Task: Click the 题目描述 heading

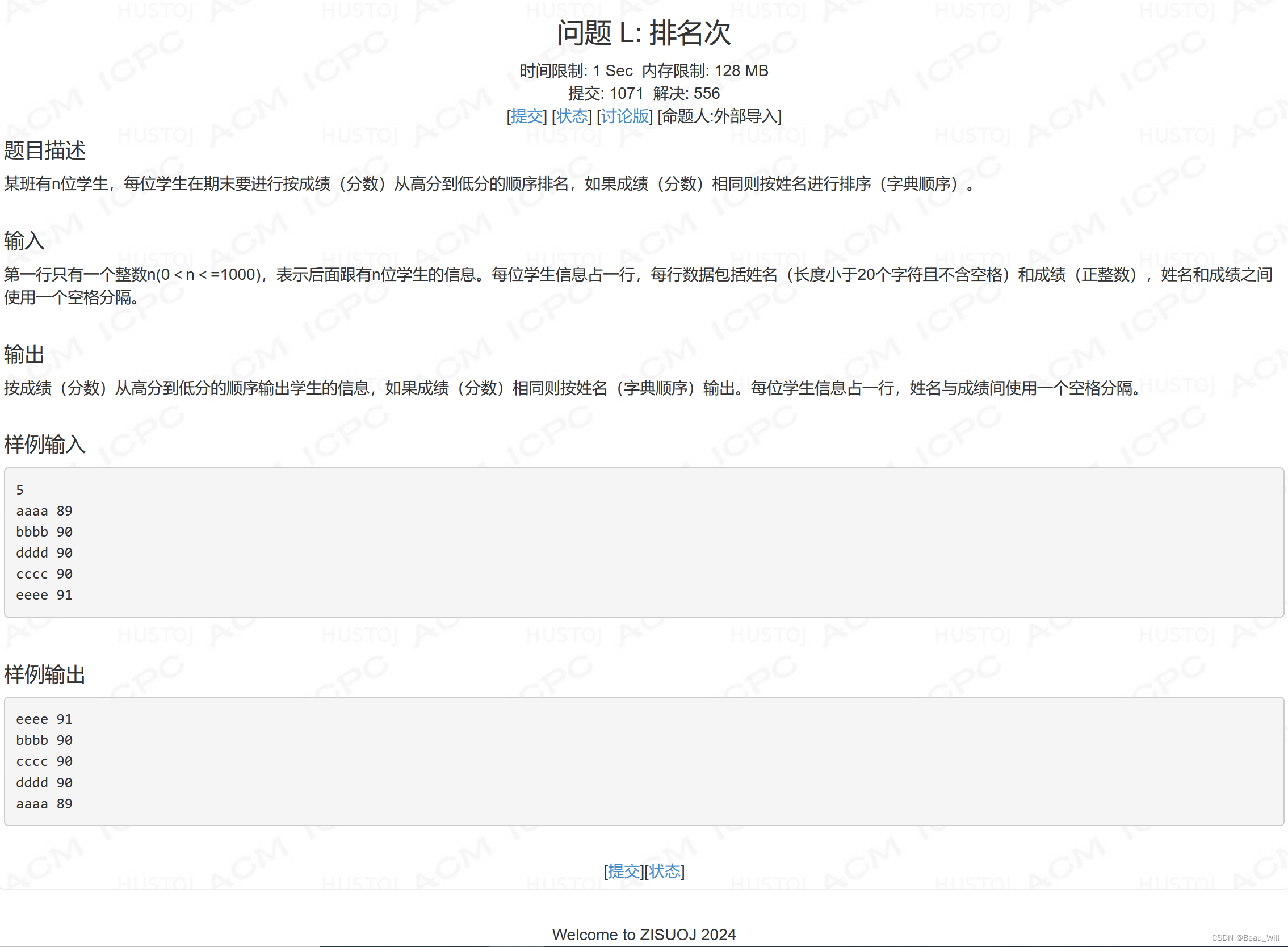Action: (x=45, y=151)
